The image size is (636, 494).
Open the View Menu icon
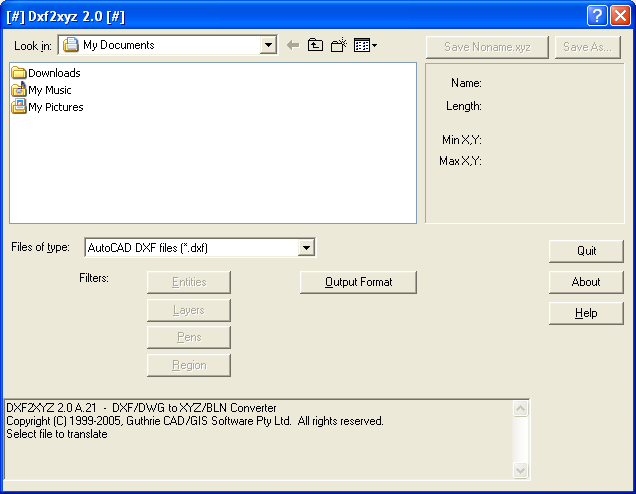click(x=365, y=45)
